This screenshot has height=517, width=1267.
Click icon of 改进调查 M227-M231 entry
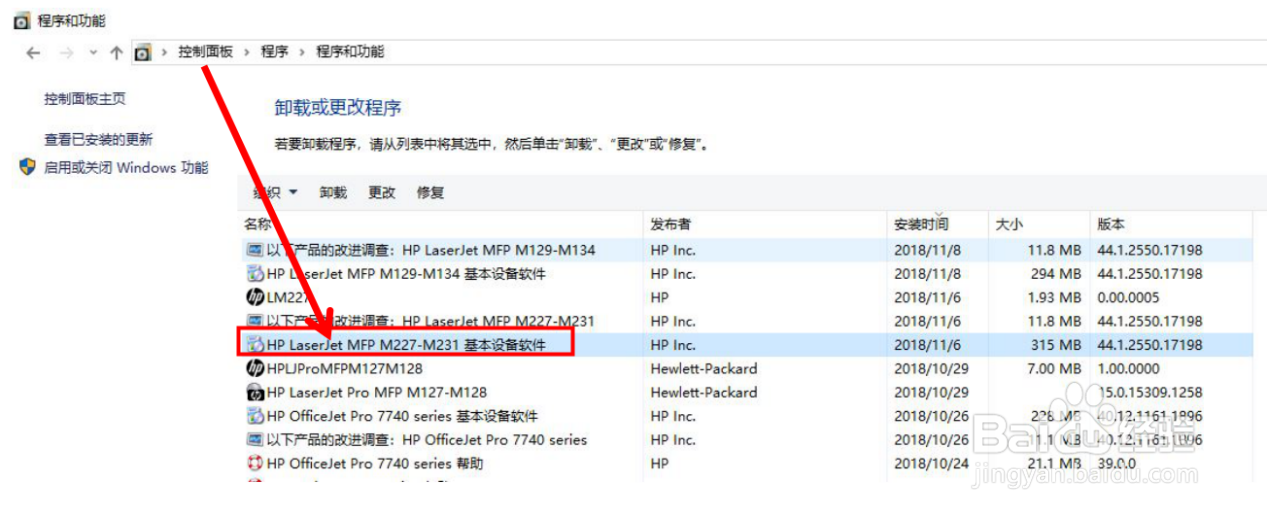[255, 321]
